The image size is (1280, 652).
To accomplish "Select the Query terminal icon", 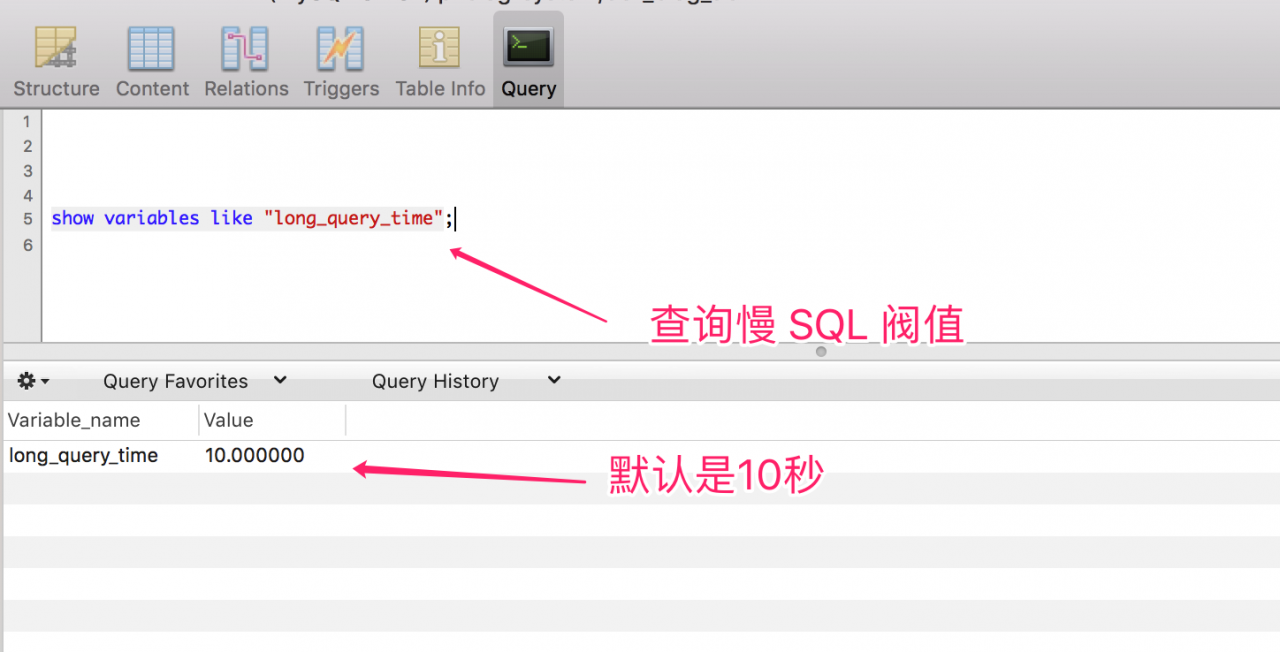I will click(x=529, y=47).
